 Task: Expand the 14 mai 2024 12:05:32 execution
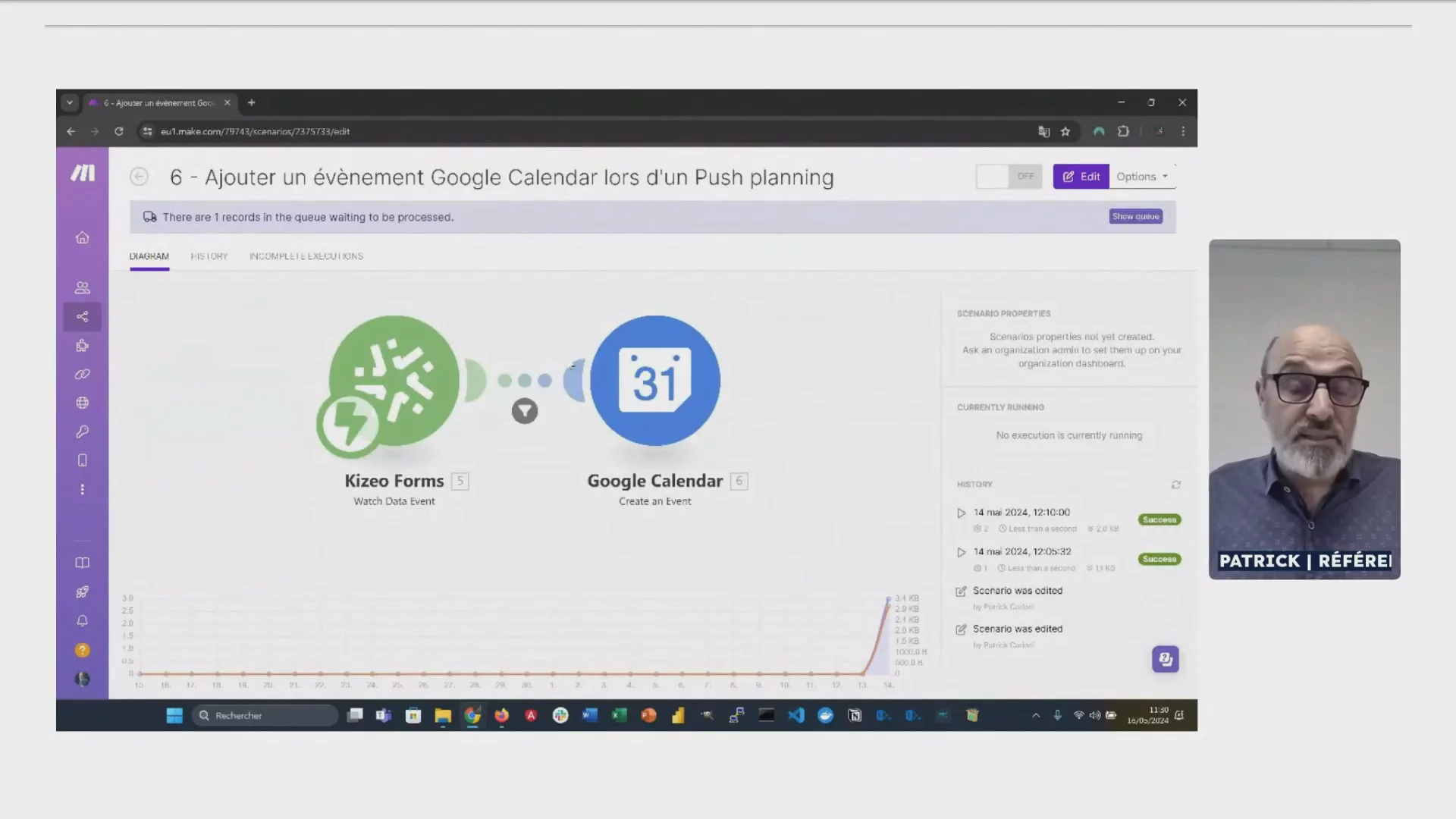click(x=961, y=552)
